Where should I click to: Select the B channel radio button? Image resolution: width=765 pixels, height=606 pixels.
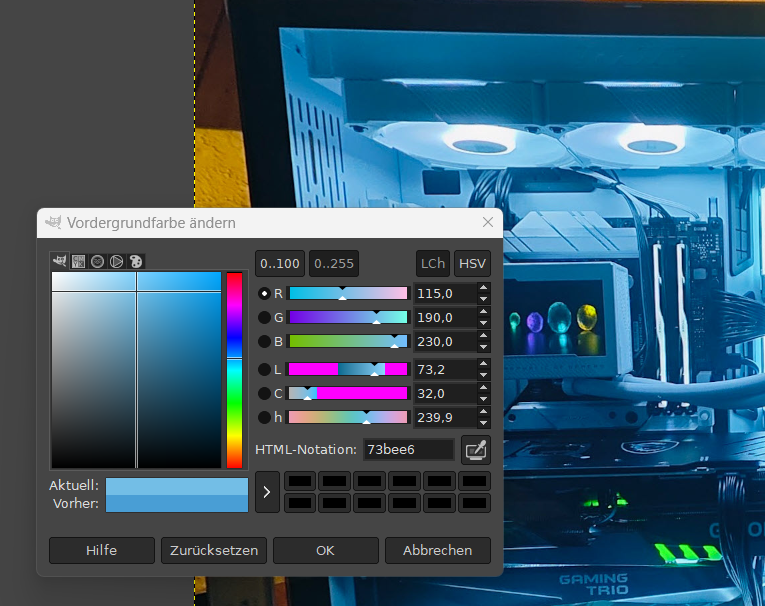(x=264, y=342)
